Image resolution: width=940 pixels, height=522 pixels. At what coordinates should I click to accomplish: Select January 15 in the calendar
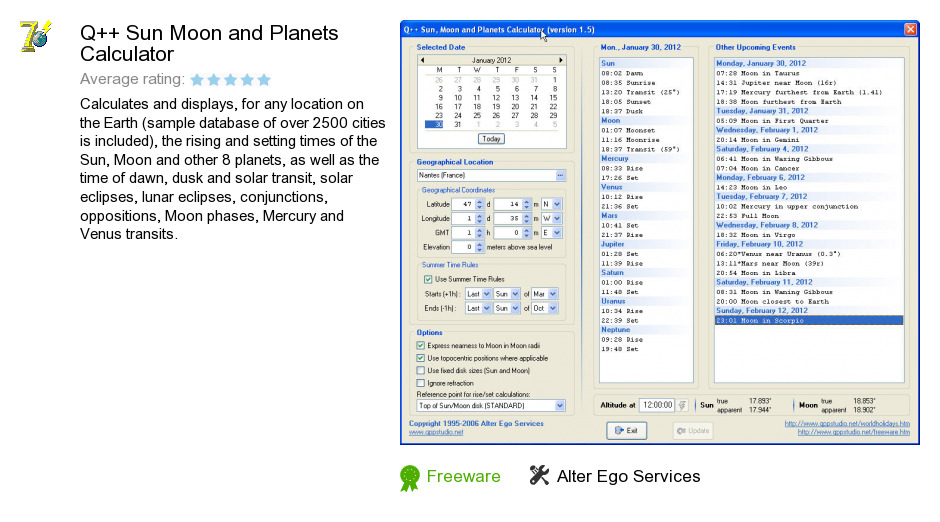(553, 98)
